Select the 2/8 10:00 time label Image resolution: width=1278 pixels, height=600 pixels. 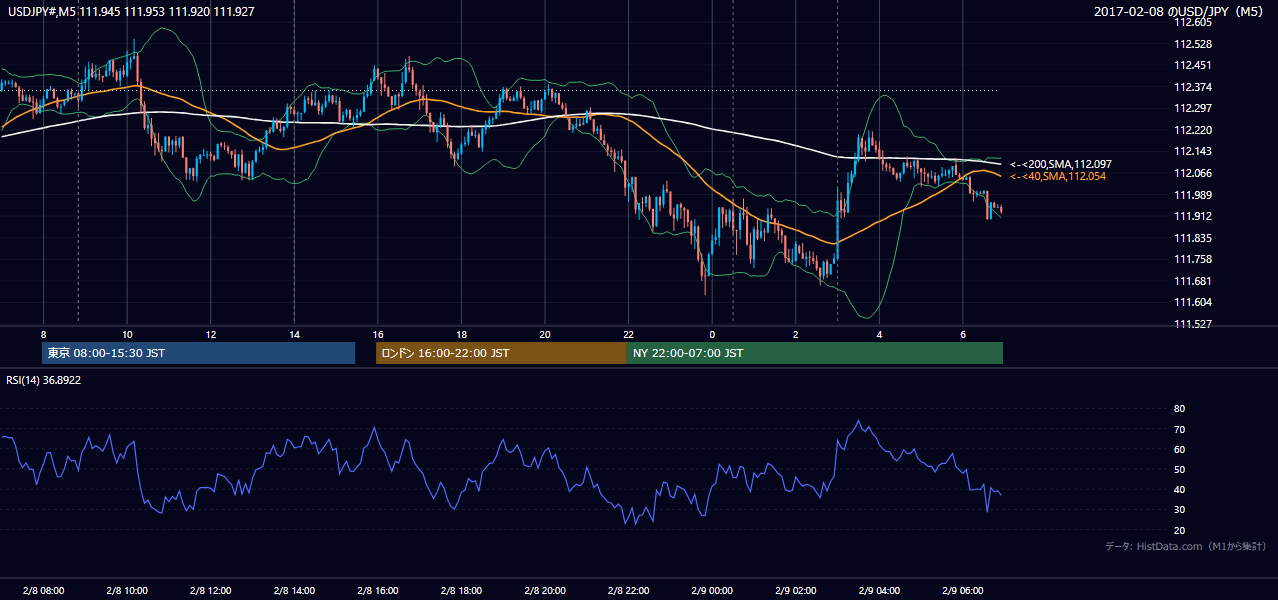127,590
